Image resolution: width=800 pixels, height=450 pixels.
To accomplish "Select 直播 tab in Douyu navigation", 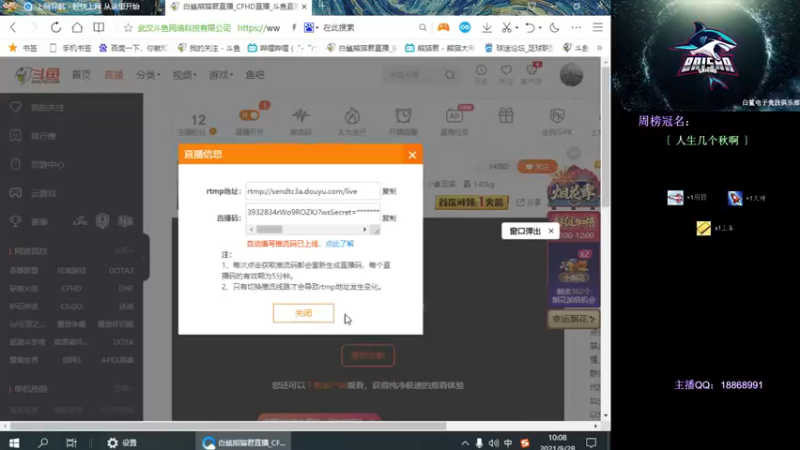I will point(114,75).
